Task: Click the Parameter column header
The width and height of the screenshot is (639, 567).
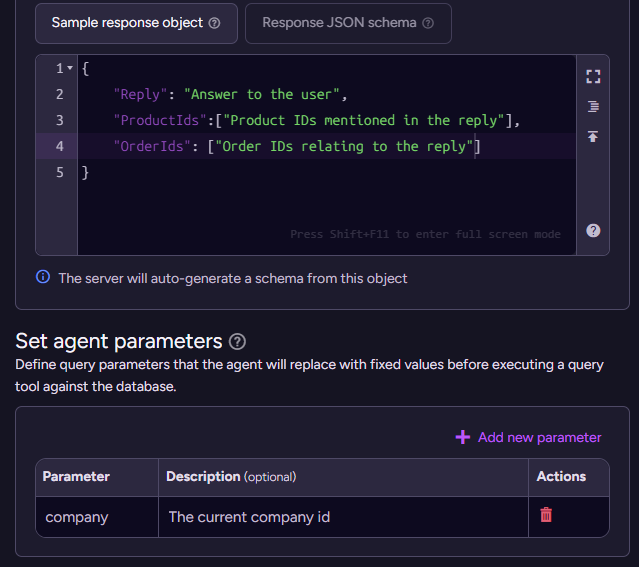Action: (76, 476)
